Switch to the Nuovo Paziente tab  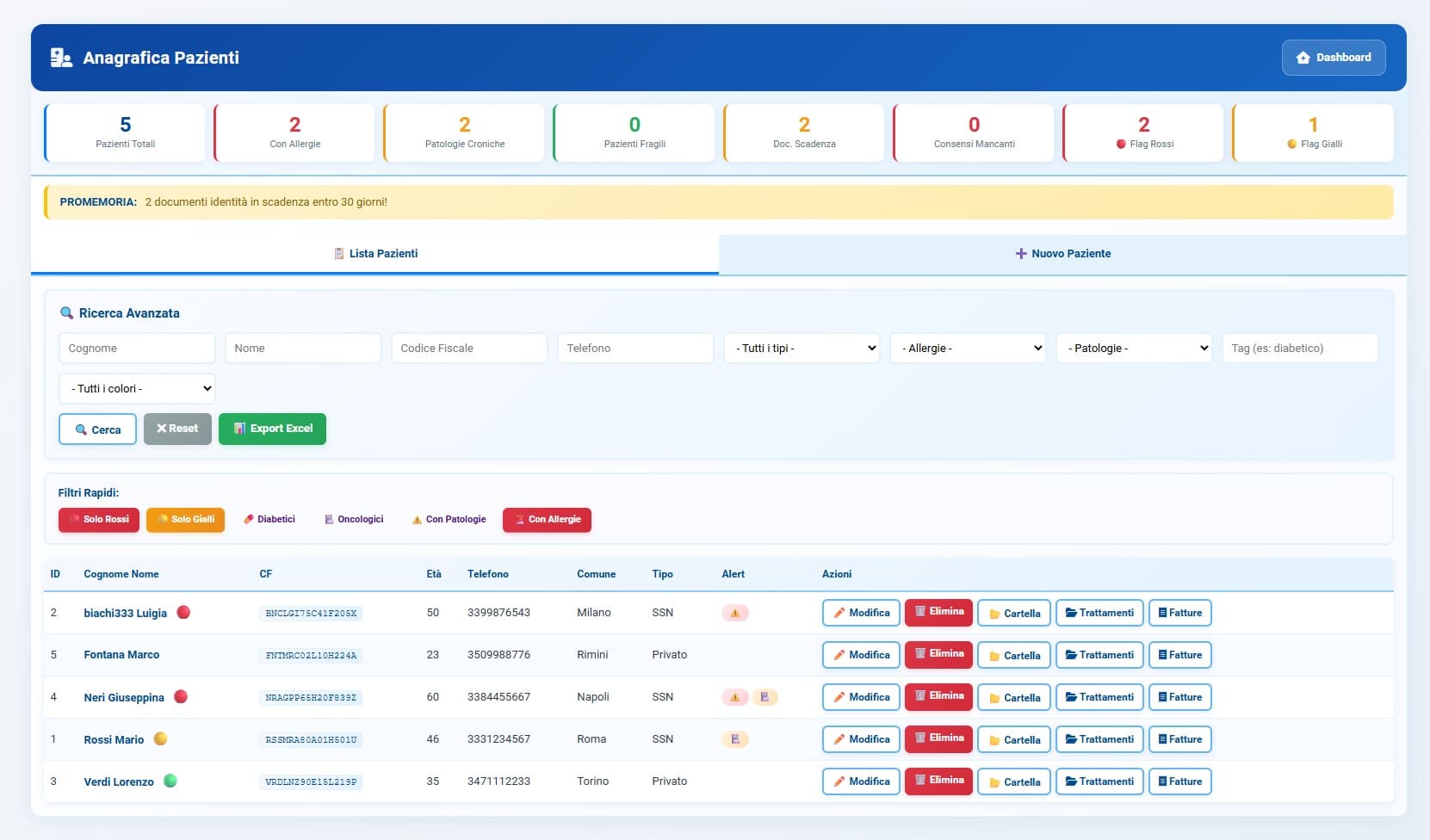coord(1062,254)
